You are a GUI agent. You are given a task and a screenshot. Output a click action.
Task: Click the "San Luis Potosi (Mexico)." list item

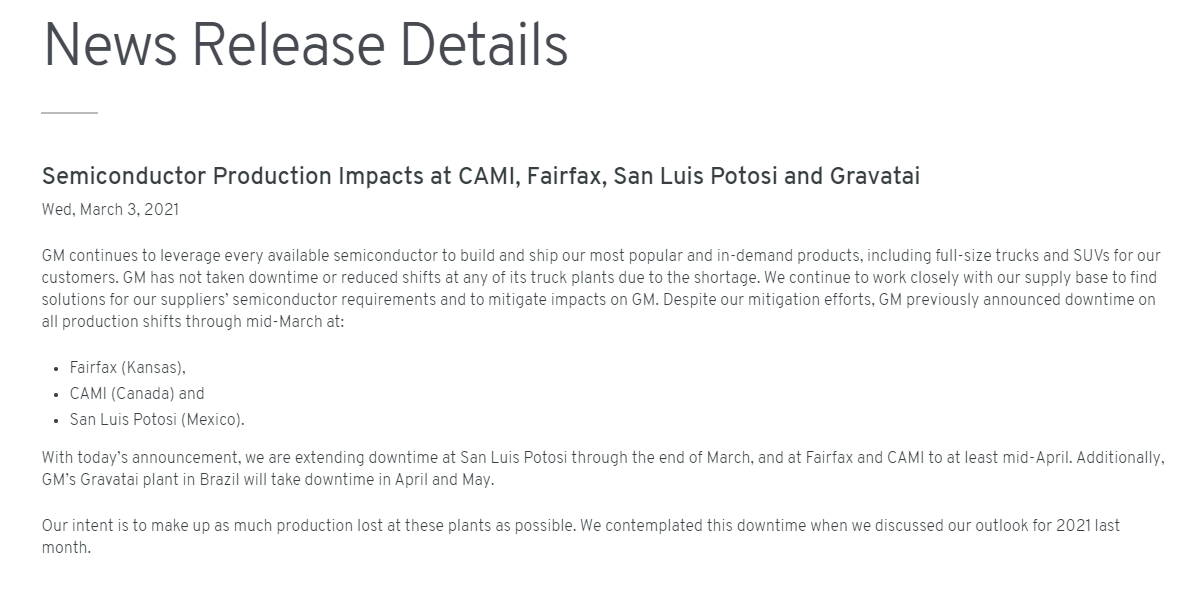pyautogui.click(x=157, y=420)
